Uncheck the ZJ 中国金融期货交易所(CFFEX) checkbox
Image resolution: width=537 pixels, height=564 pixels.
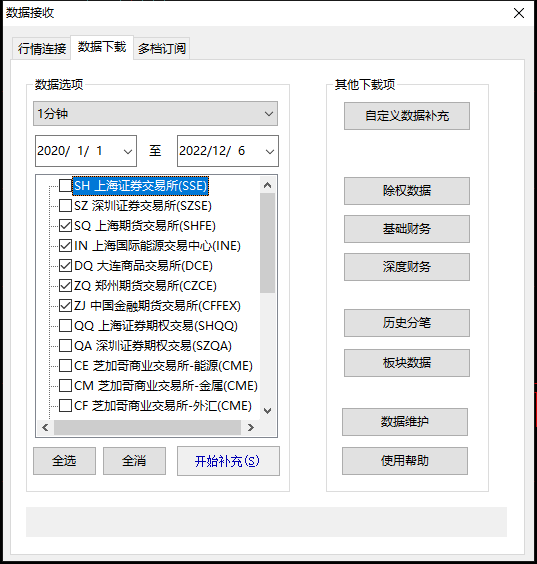pyautogui.click(x=65, y=306)
